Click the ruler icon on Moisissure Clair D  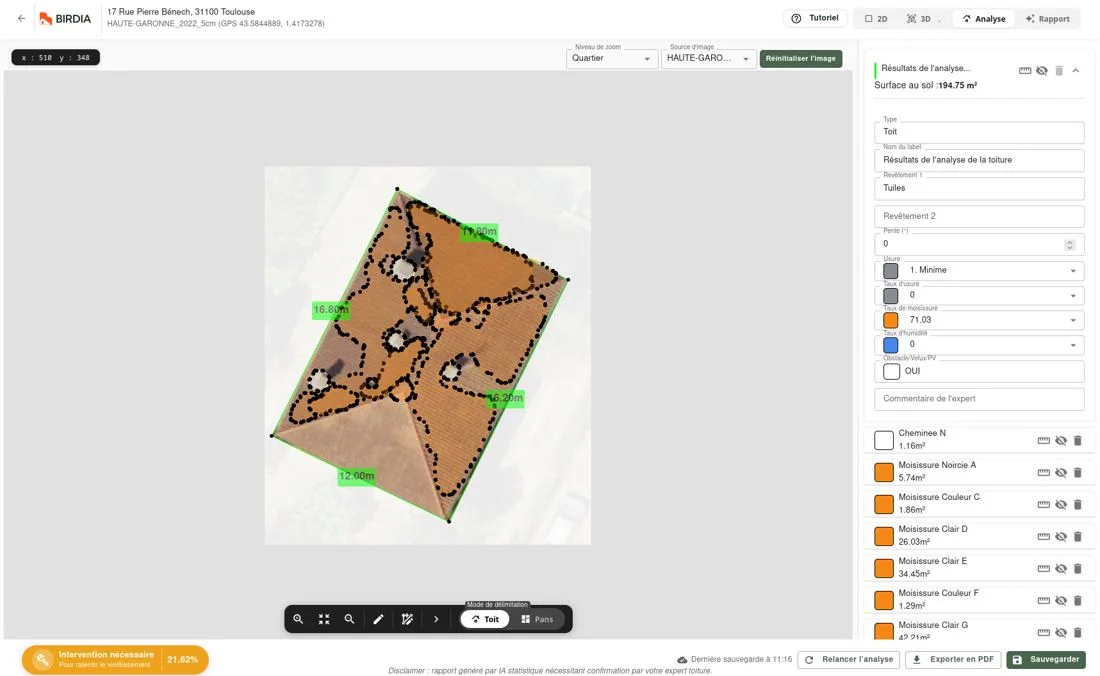(1043, 536)
